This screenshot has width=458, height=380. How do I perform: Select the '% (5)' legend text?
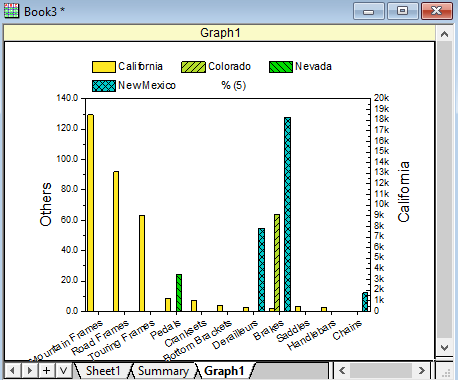pyautogui.click(x=234, y=85)
